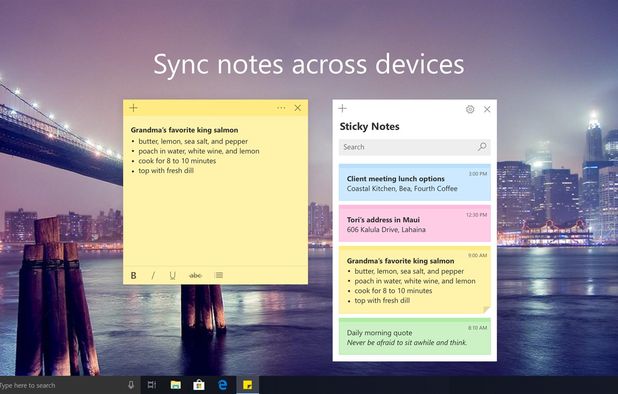Viewport: 618px width, 394px height.
Task: Toggle strikethrough formatting in the note
Action: pos(195,275)
